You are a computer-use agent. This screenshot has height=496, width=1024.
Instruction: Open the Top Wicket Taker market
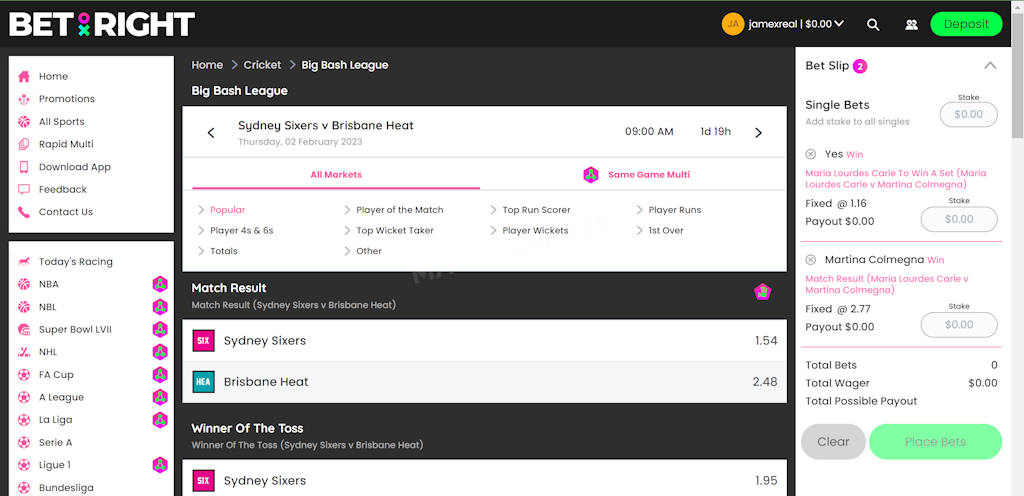click(389, 230)
